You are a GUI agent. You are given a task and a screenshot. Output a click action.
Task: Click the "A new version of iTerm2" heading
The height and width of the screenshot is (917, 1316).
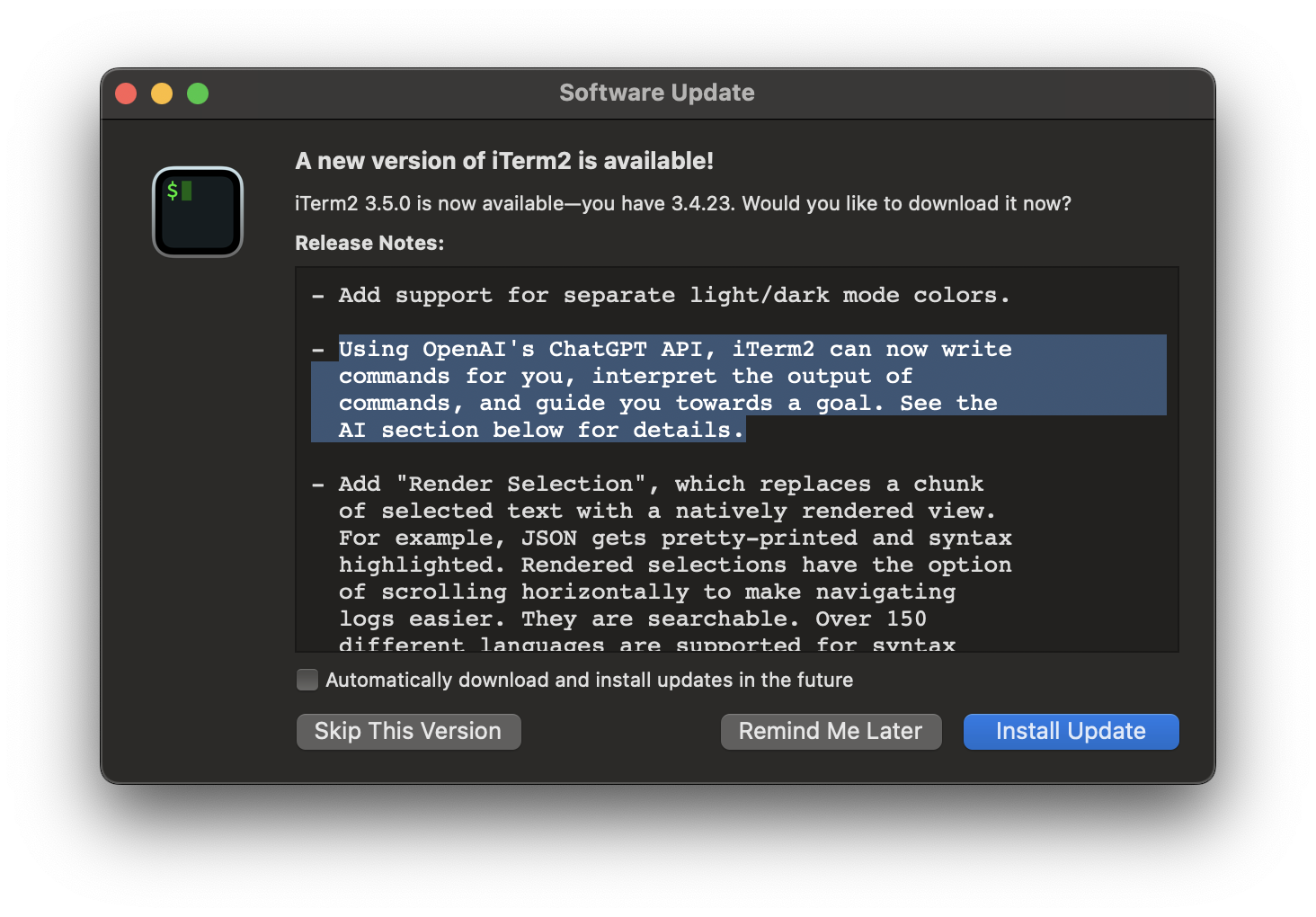[x=504, y=161]
